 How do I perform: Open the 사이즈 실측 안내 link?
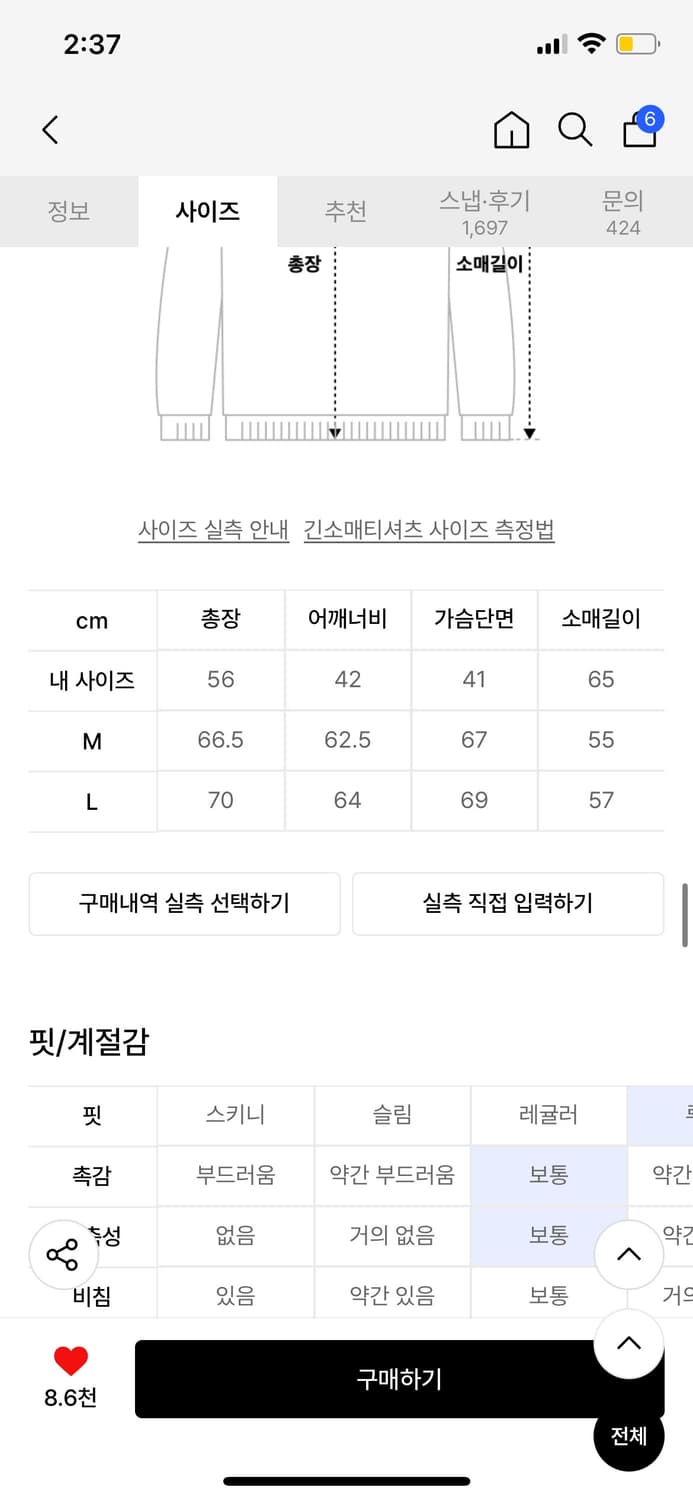tap(215, 530)
